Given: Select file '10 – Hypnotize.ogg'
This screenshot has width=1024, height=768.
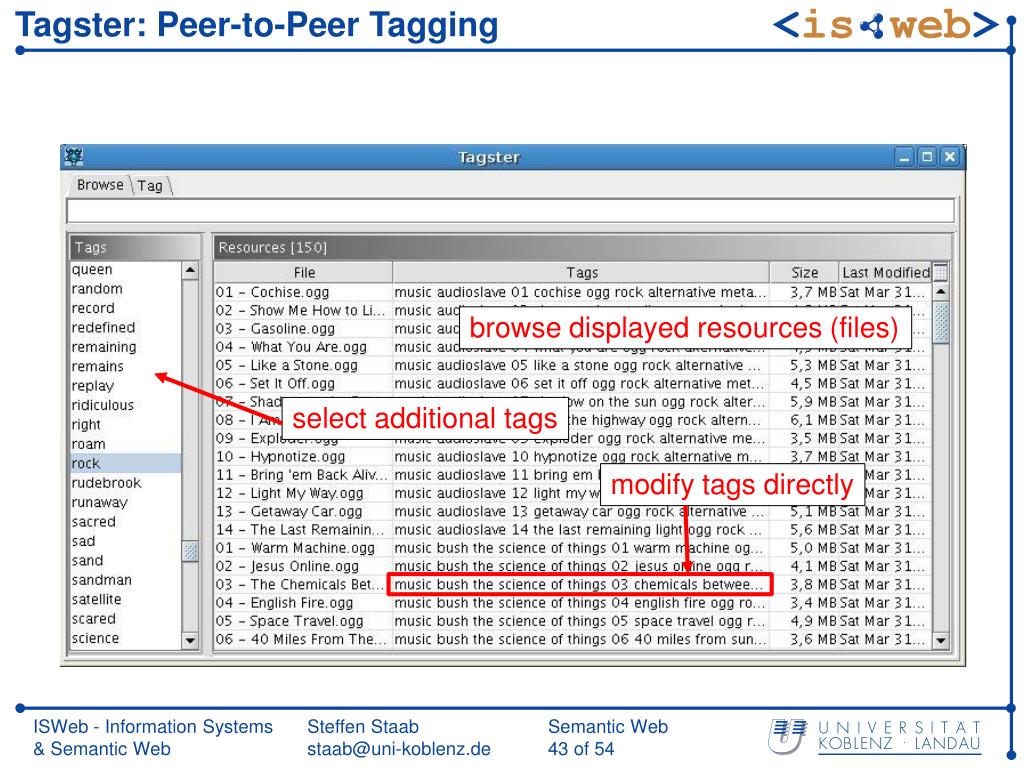Looking at the screenshot, I should 303,456.
